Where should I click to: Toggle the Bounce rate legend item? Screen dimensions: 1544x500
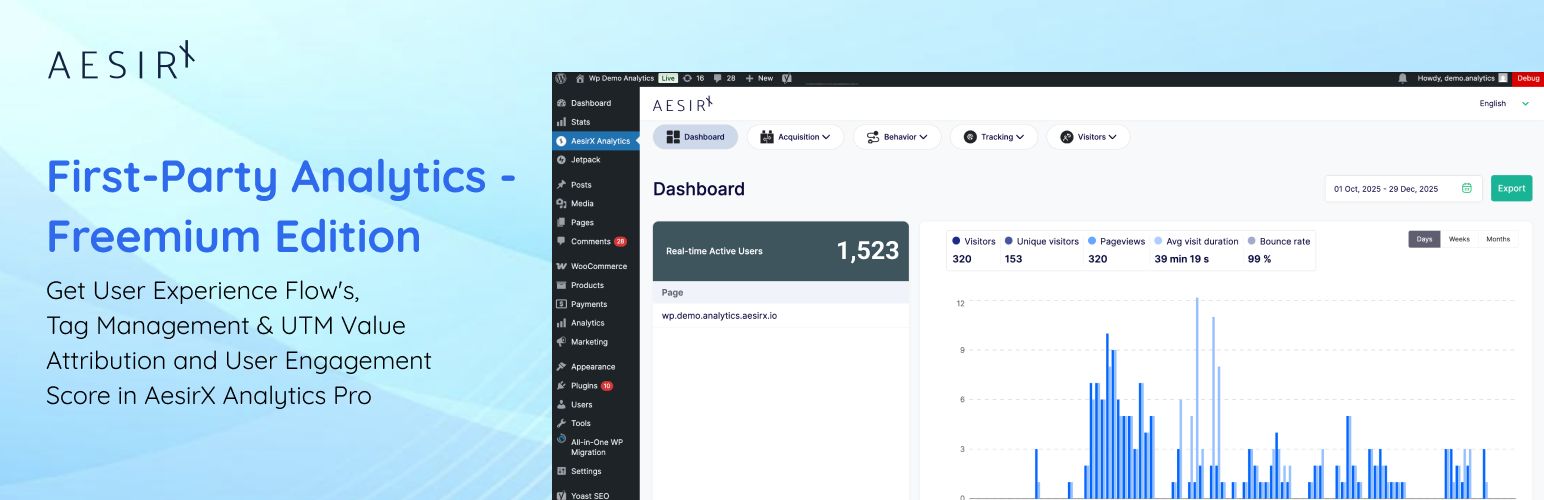(x=1278, y=241)
